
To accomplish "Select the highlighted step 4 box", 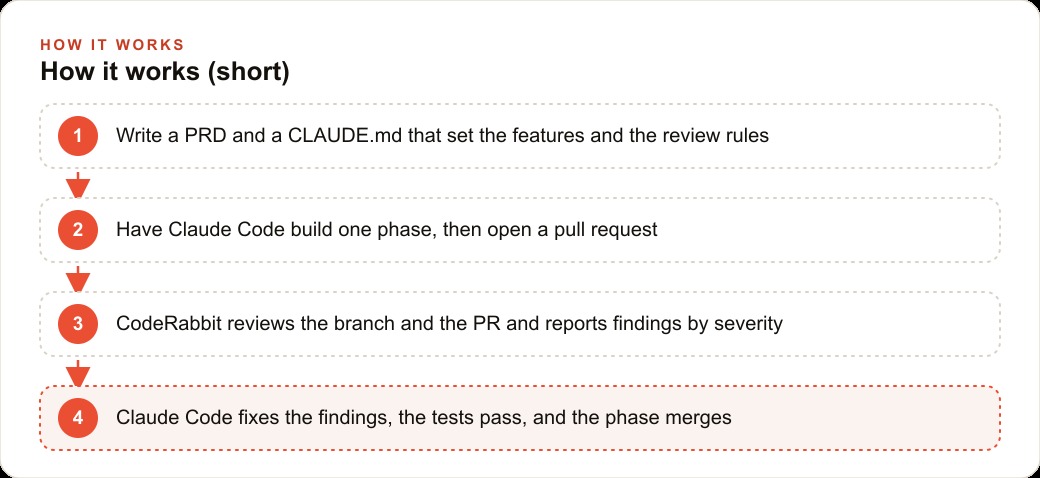I will tap(520, 418).
